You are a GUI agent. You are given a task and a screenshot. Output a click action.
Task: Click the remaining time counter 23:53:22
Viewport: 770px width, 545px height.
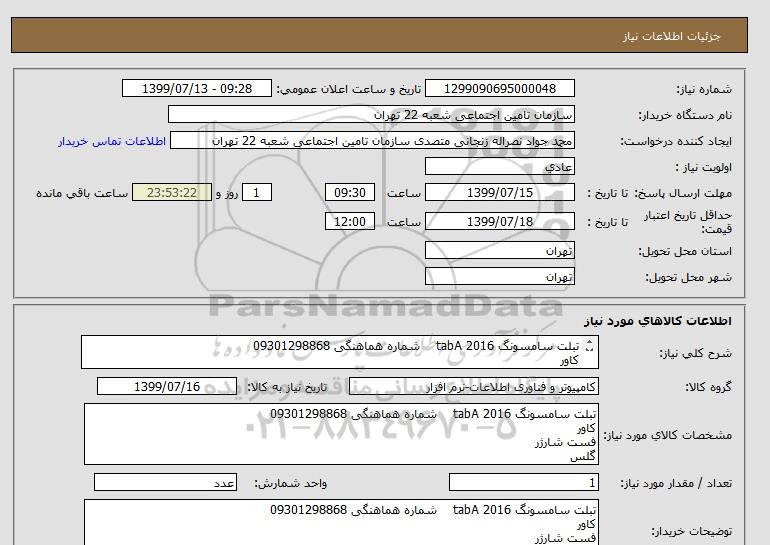pos(172,192)
